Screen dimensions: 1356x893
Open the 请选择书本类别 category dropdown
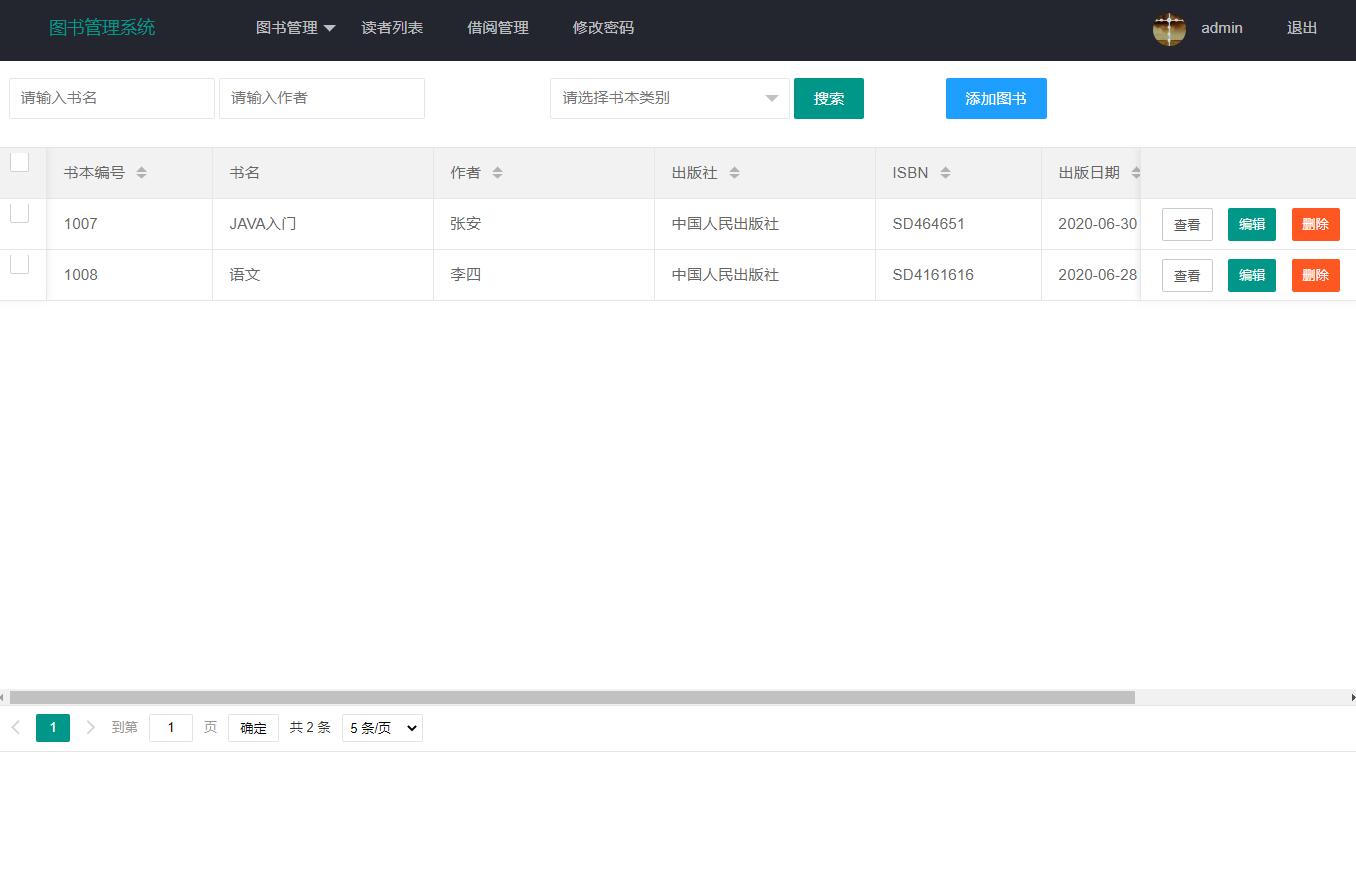[x=668, y=98]
